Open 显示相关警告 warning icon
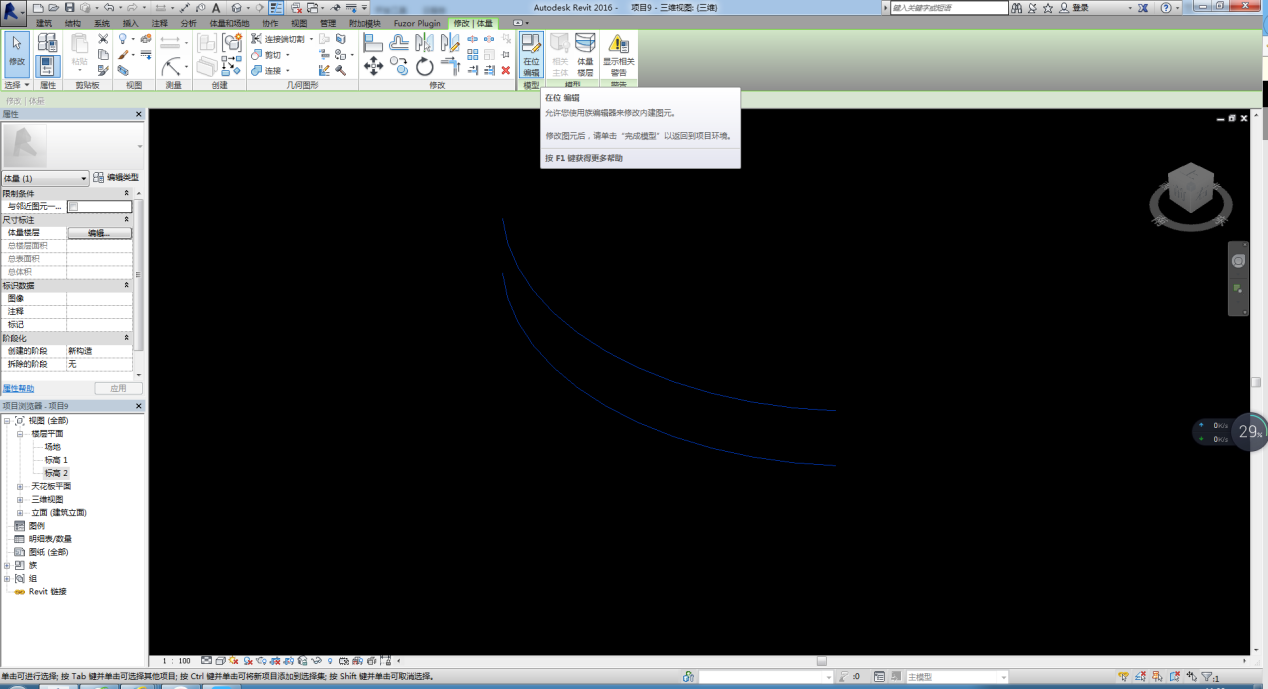The width and height of the screenshot is (1268, 689). [x=618, y=54]
